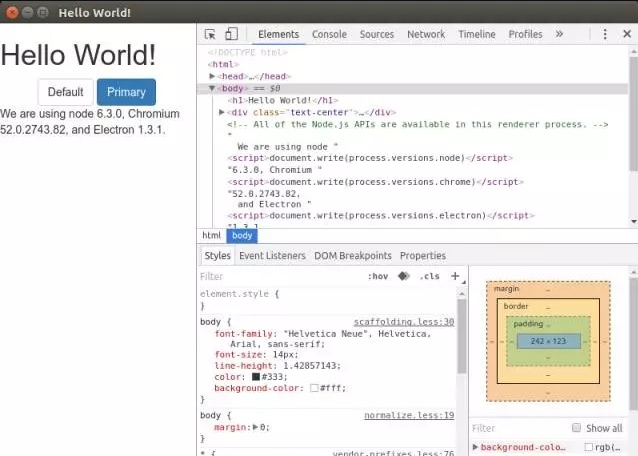
Task: Click the box model padding label
Action: click(528, 324)
